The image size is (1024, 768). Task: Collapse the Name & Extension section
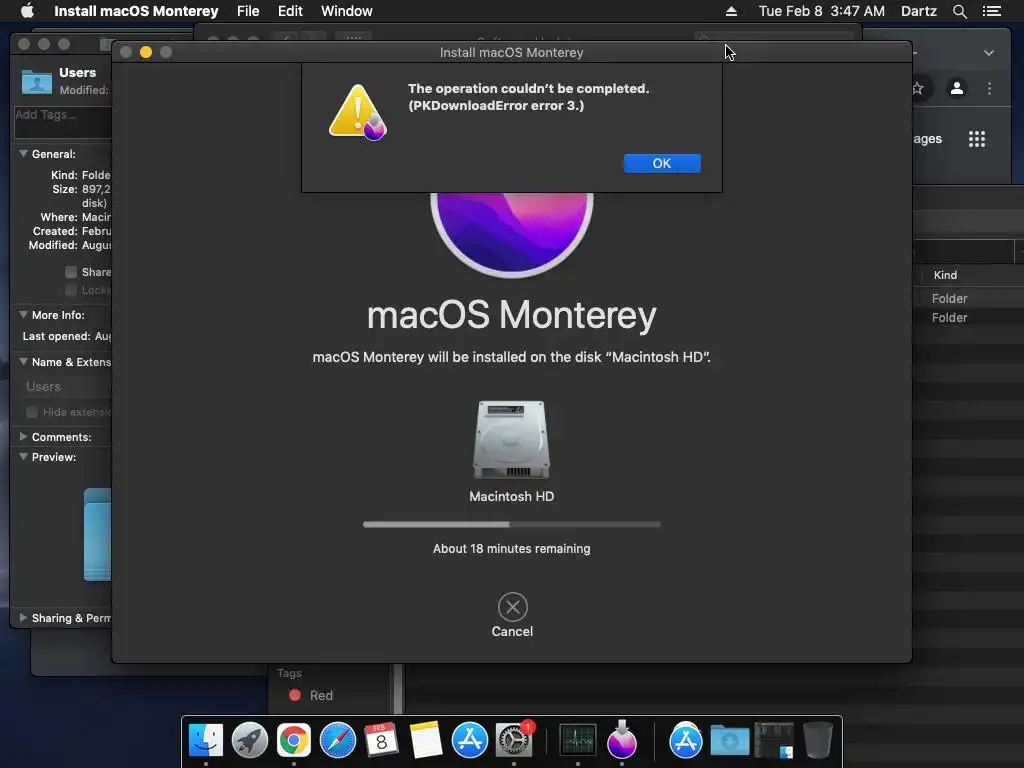coord(24,362)
